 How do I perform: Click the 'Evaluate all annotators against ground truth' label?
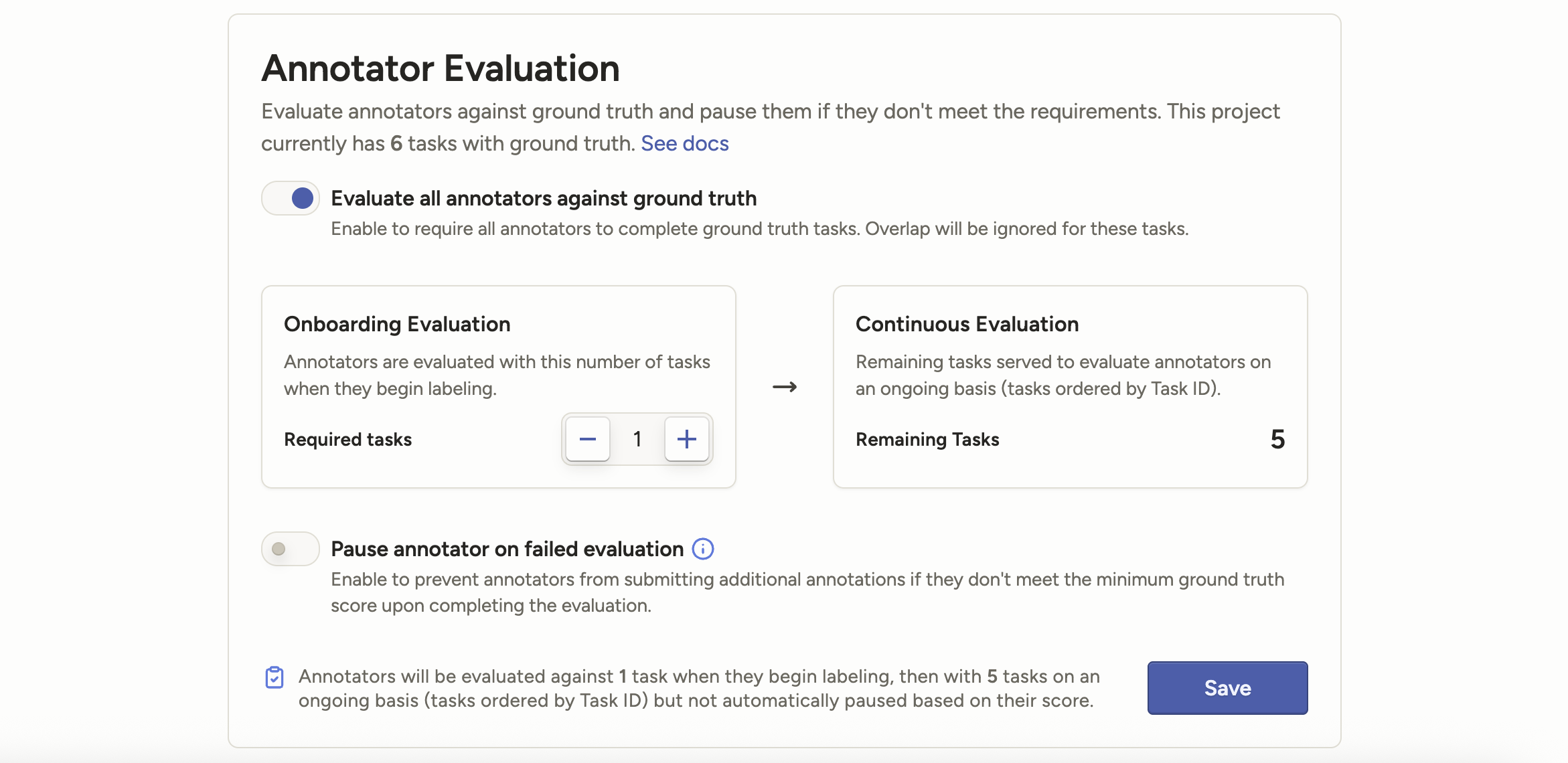(544, 198)
